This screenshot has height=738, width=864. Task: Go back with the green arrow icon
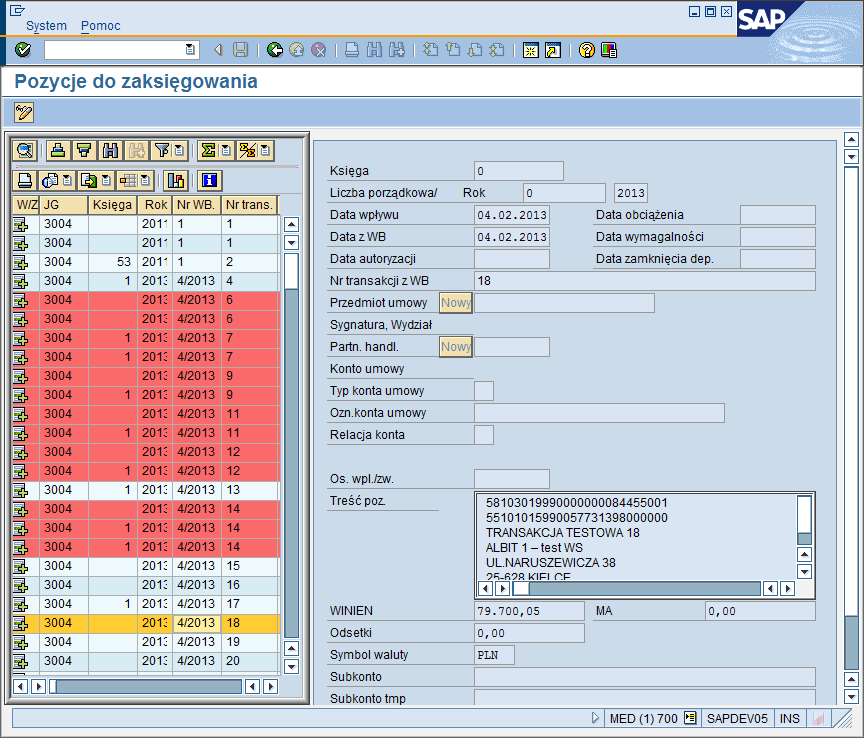(x=274, y=50)
